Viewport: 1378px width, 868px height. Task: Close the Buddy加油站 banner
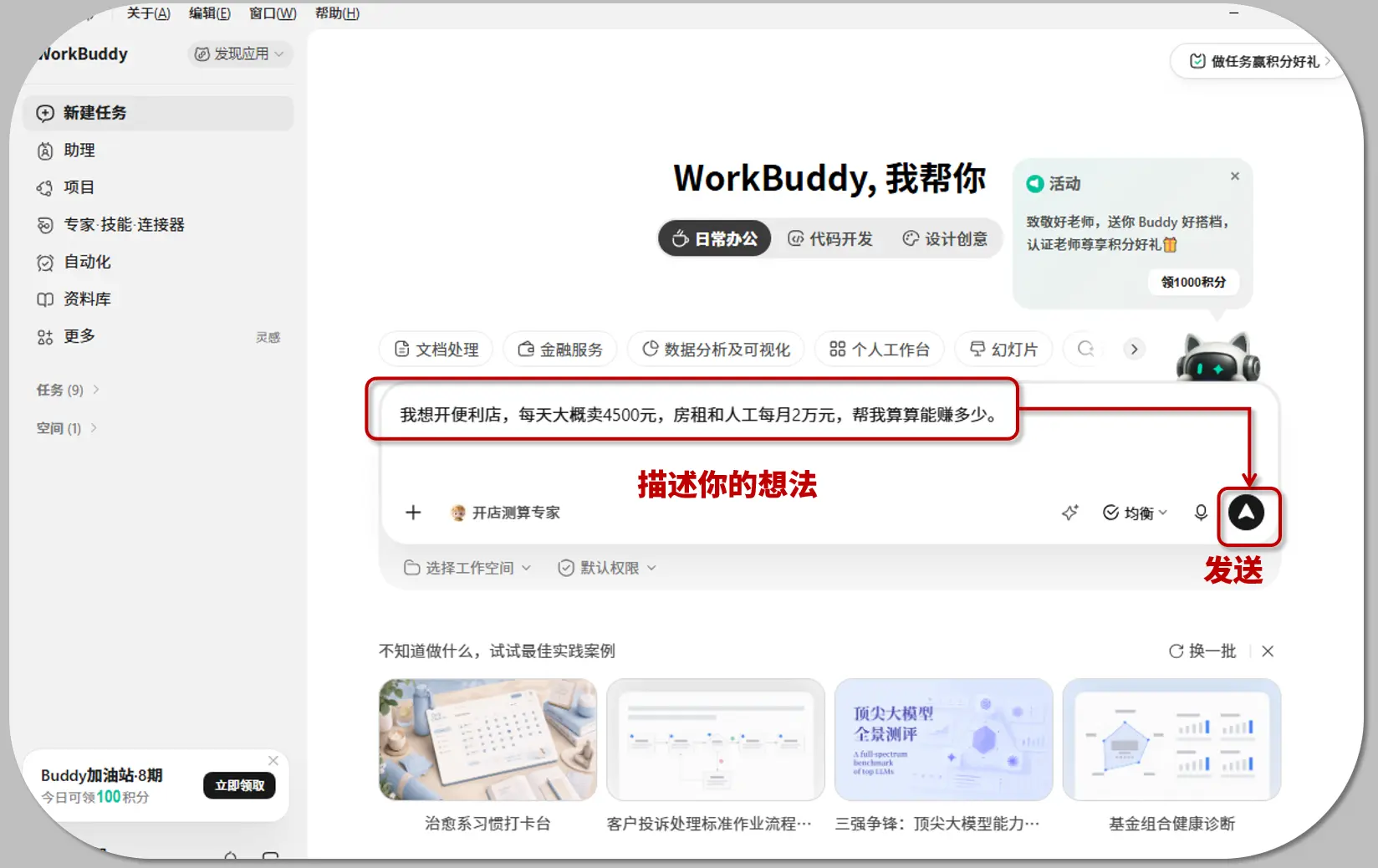(x=273, y=760)
